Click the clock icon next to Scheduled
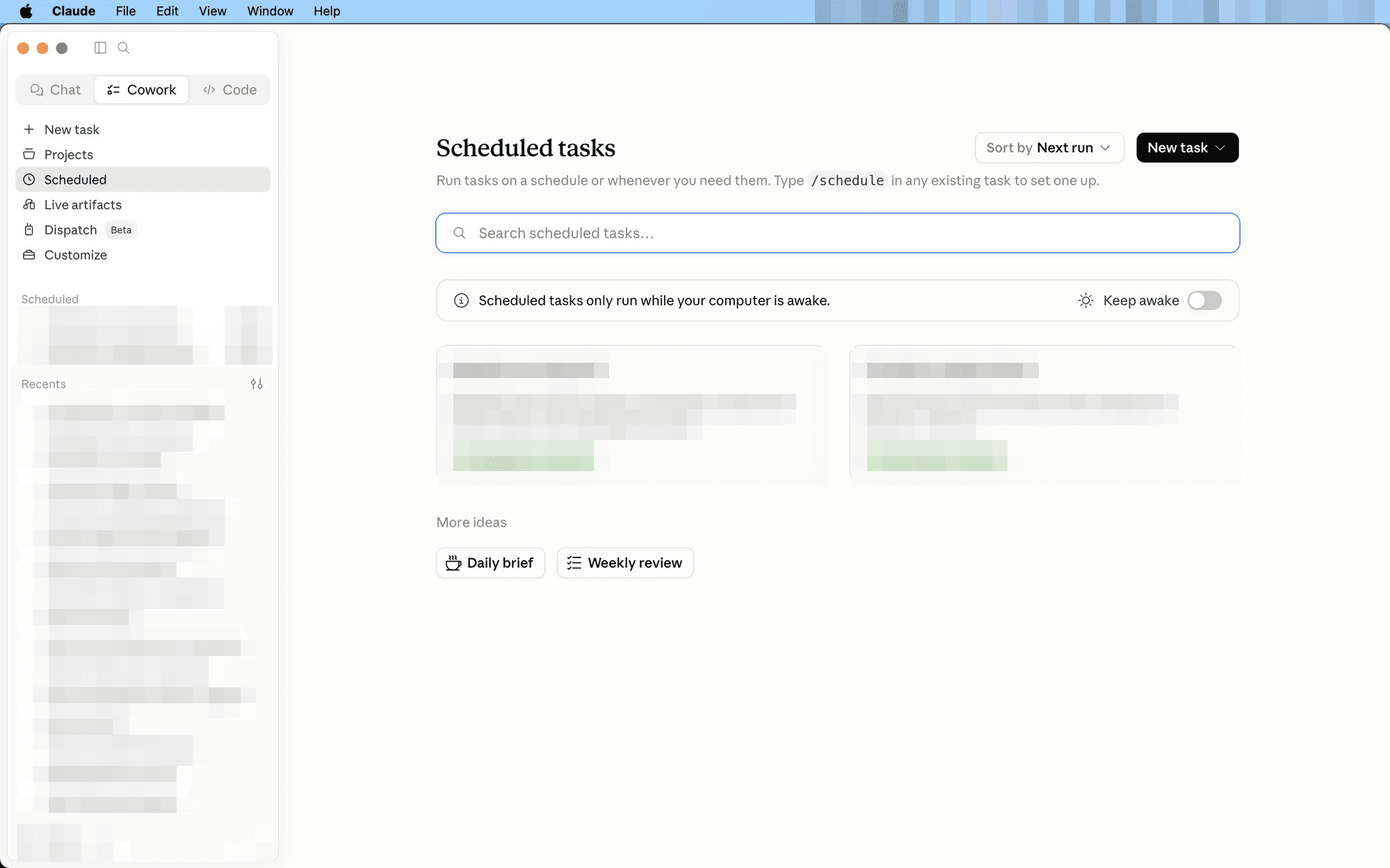 pyautogui.click(x=29, y=179)
